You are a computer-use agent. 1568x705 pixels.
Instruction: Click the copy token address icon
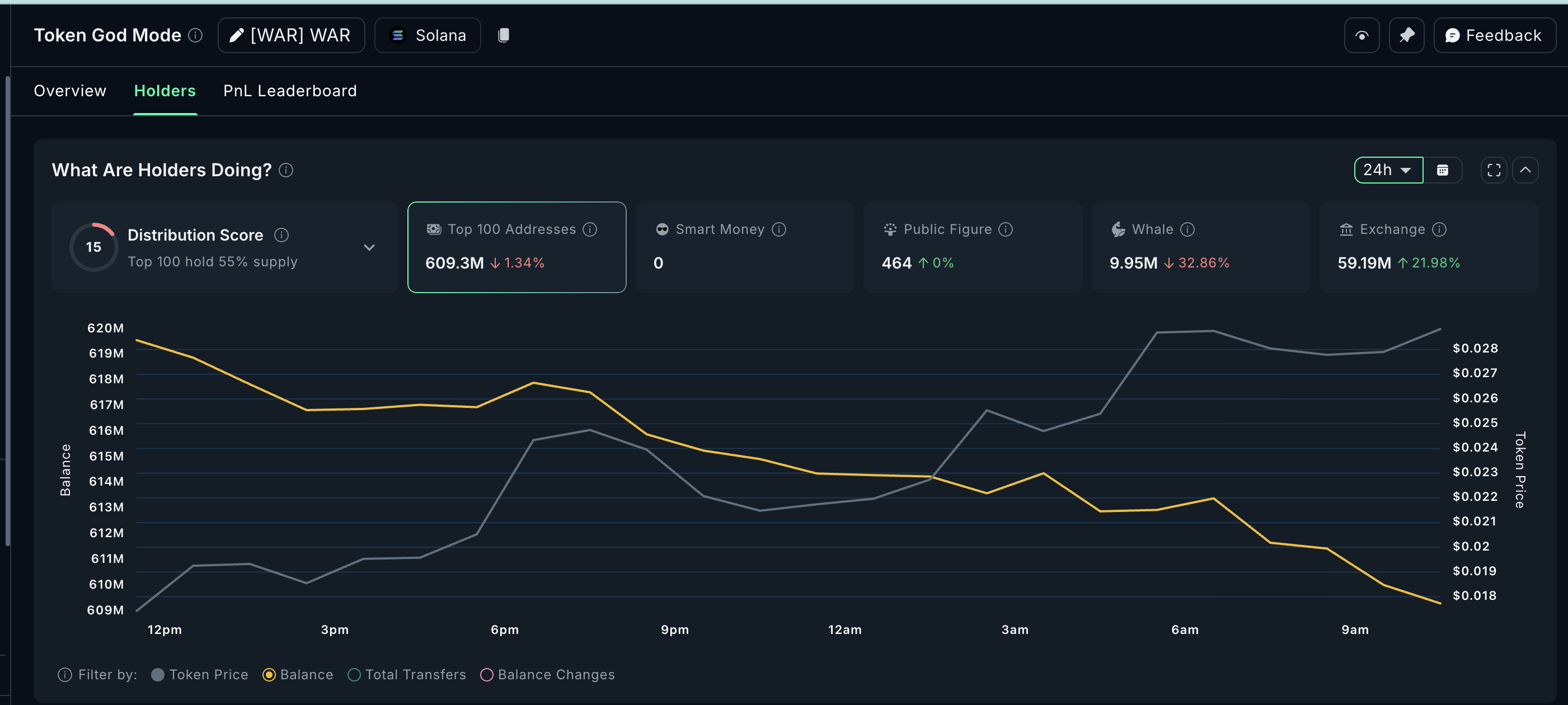click(x=504, y=35)
